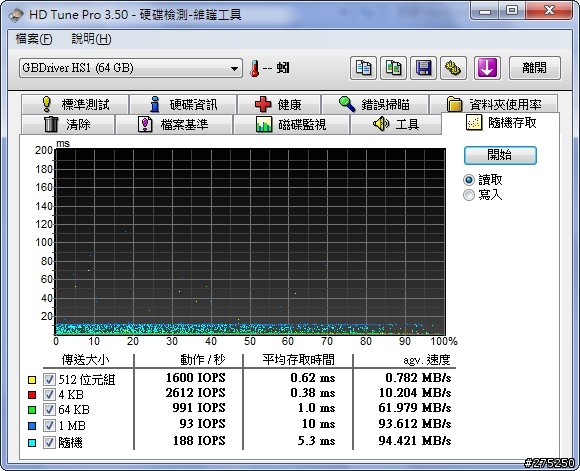Uncheck the 64 KB transfer size checkbox
This screenshot has height=471, width=580.
(49, 410)
